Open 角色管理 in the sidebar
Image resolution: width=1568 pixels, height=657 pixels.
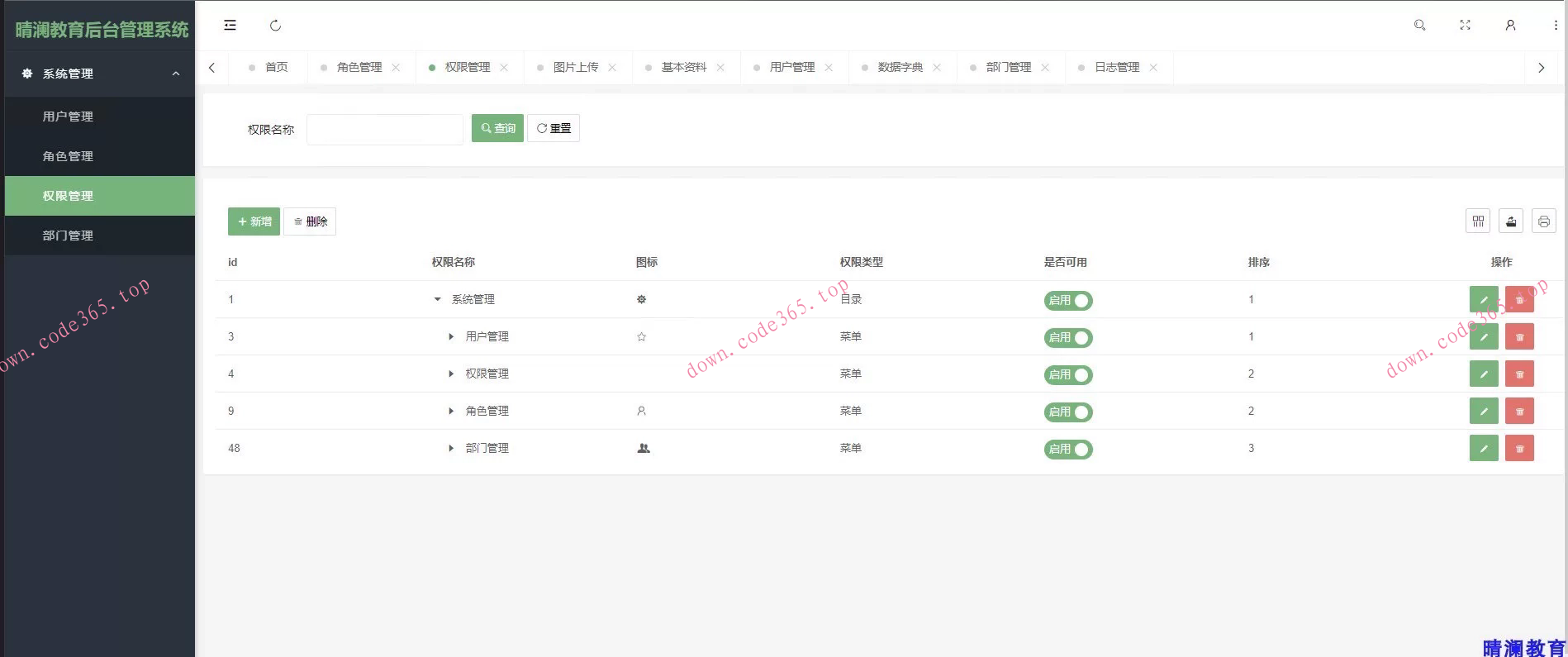point(100,156)
